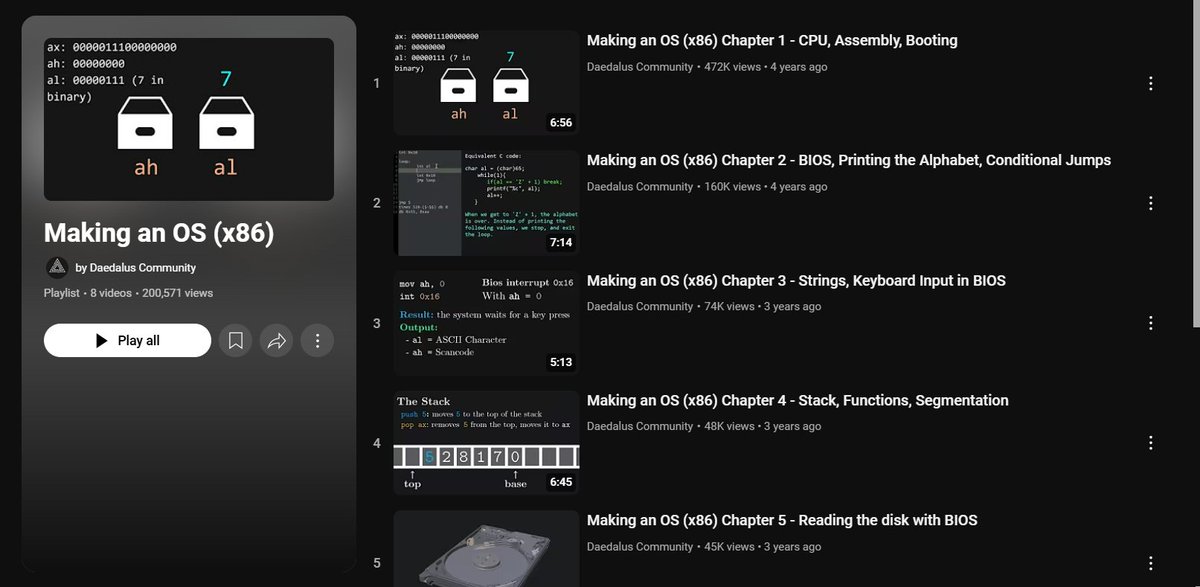Image resolution: width=1200 pixels, height=587 pixels.
Task: Click the '160K views • 4 years ago' text
Action: pos(766,187)
